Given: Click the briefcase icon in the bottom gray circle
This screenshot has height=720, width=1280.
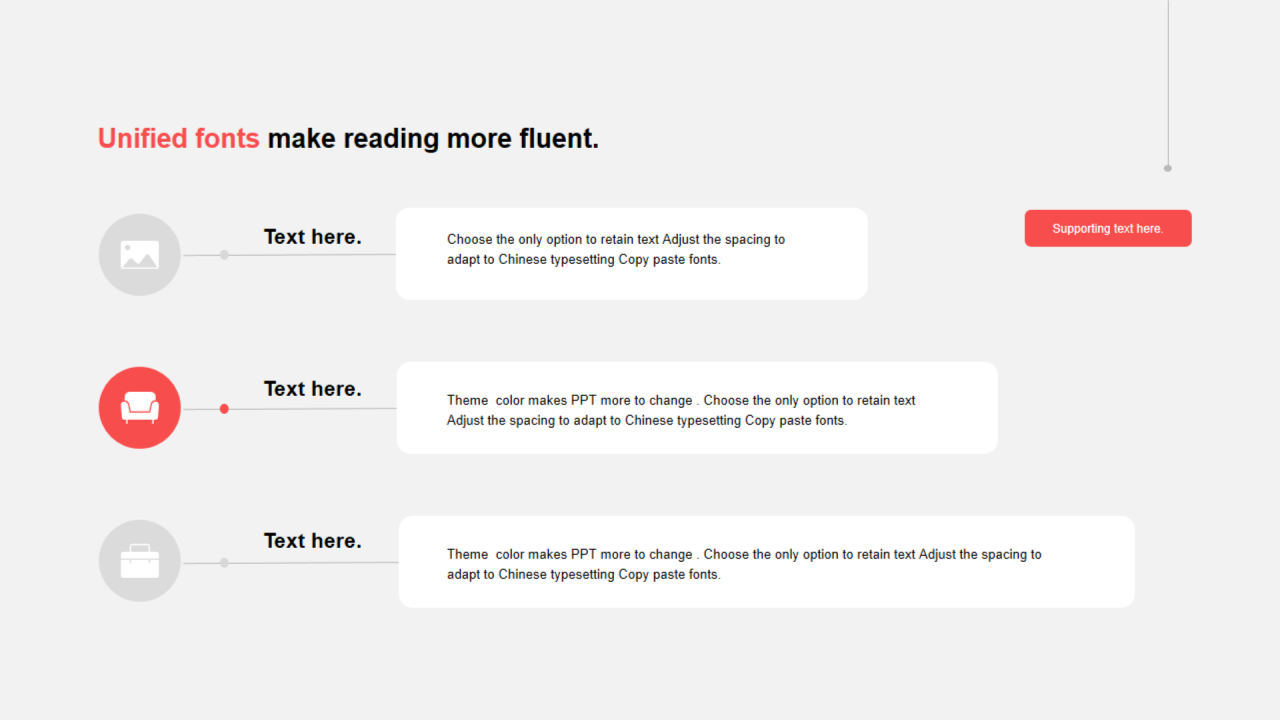Looking at the screenshot, I should (x=140, y=561).
